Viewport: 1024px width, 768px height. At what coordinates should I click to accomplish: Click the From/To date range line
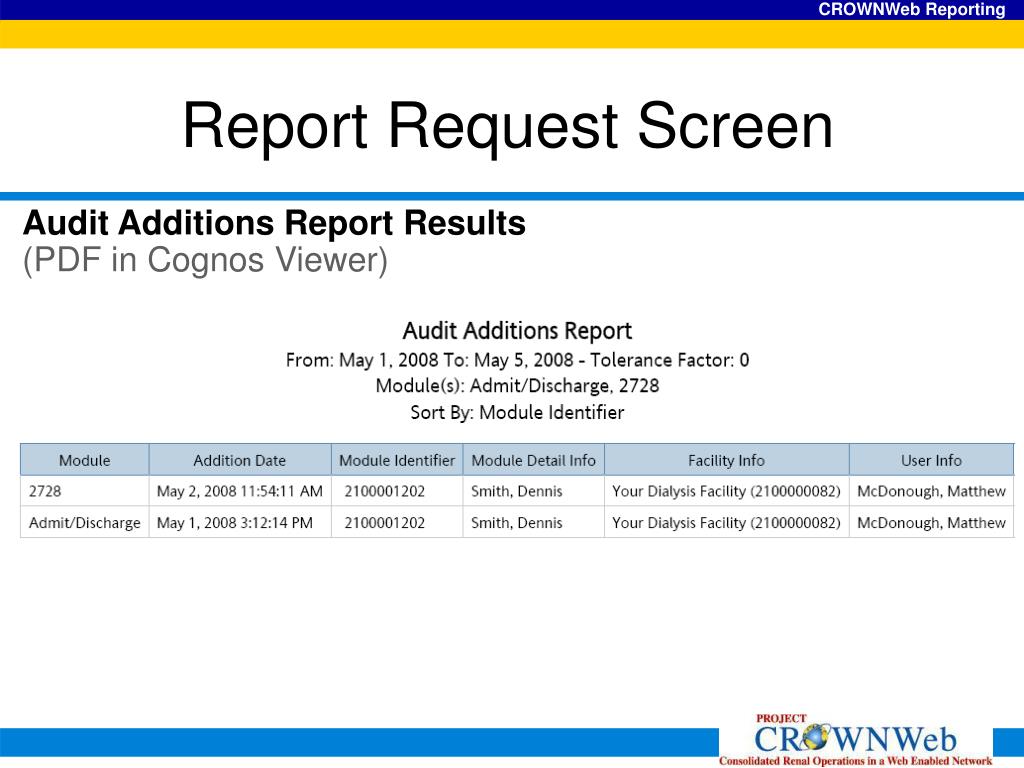click(x=517, y=360)
